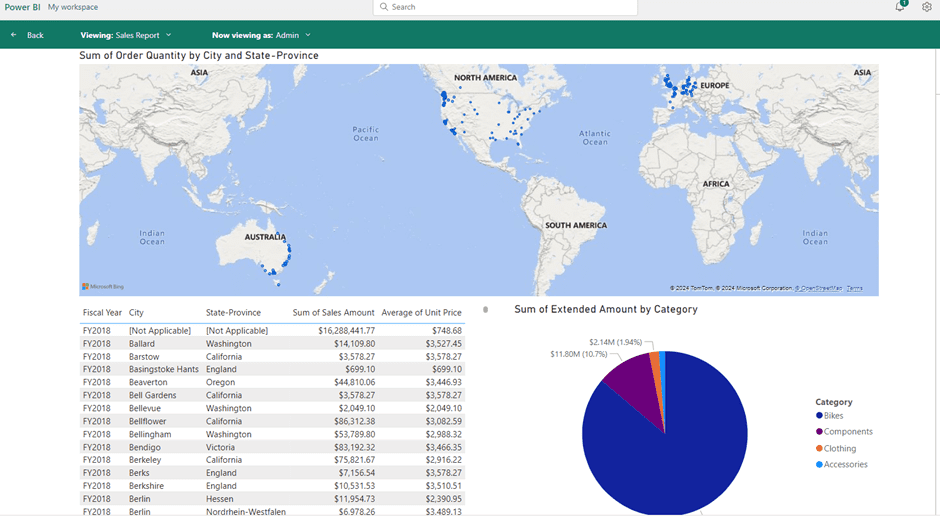Click the Back arrow icon
Screen dimensions: 940x516
click(14, 35)
